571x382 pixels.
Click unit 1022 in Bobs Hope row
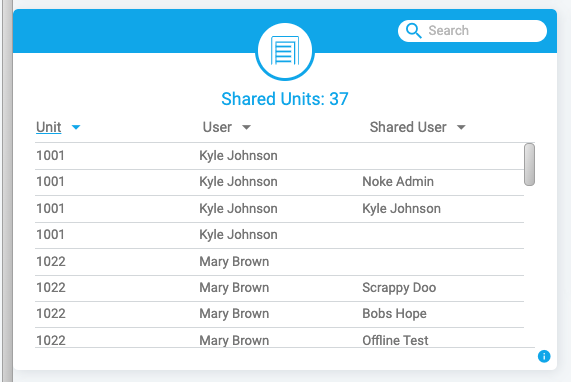[51, 314]
